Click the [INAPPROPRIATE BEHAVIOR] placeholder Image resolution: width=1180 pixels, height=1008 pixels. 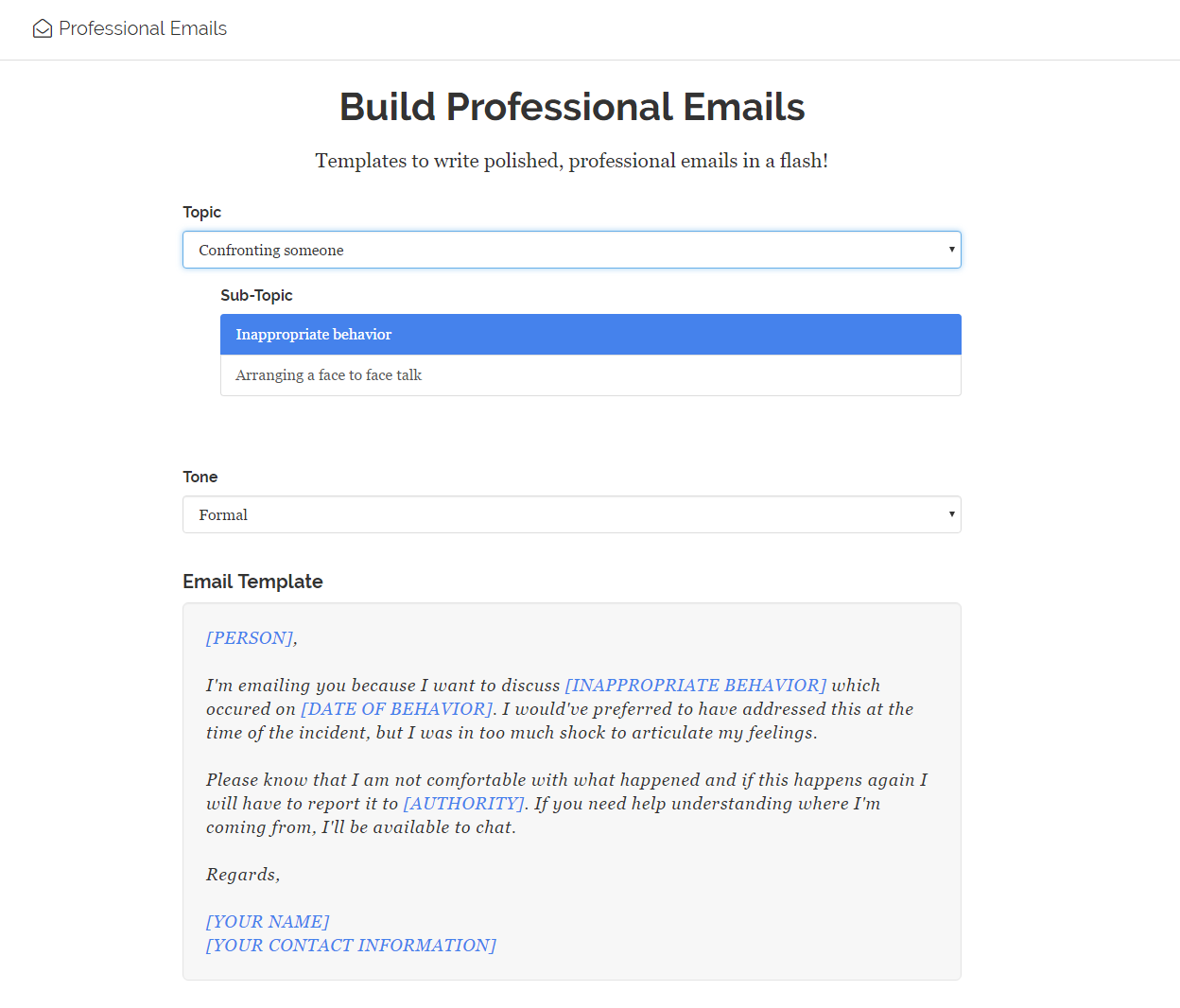[695, 685]
